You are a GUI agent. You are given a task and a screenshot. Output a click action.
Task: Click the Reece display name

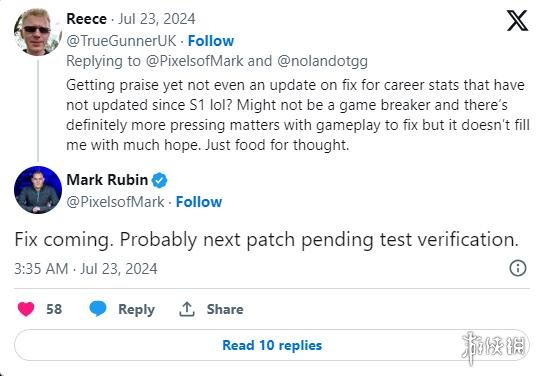pos(86,19)
